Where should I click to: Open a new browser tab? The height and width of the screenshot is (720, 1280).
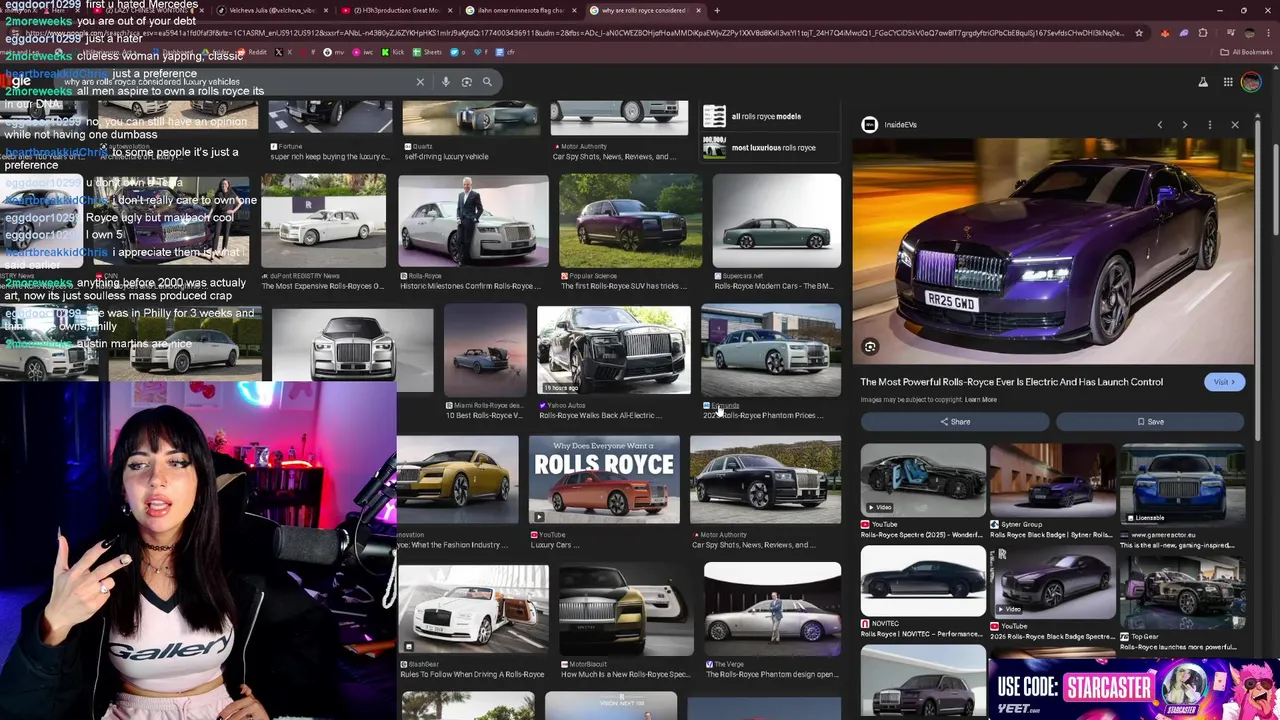716,10
